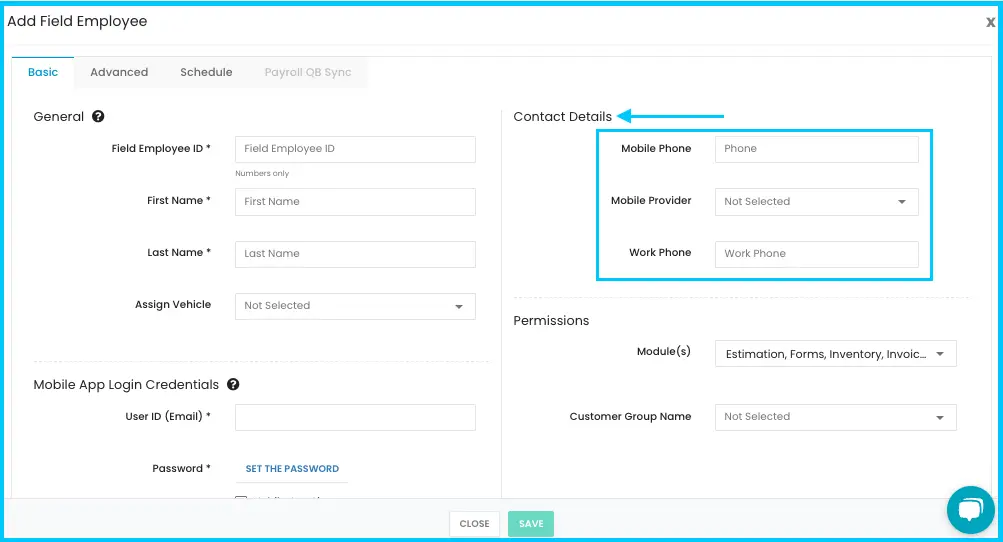This screenshot has width=1003, height=542.
Task: Select the Basic tab
Action: [43, 72]
